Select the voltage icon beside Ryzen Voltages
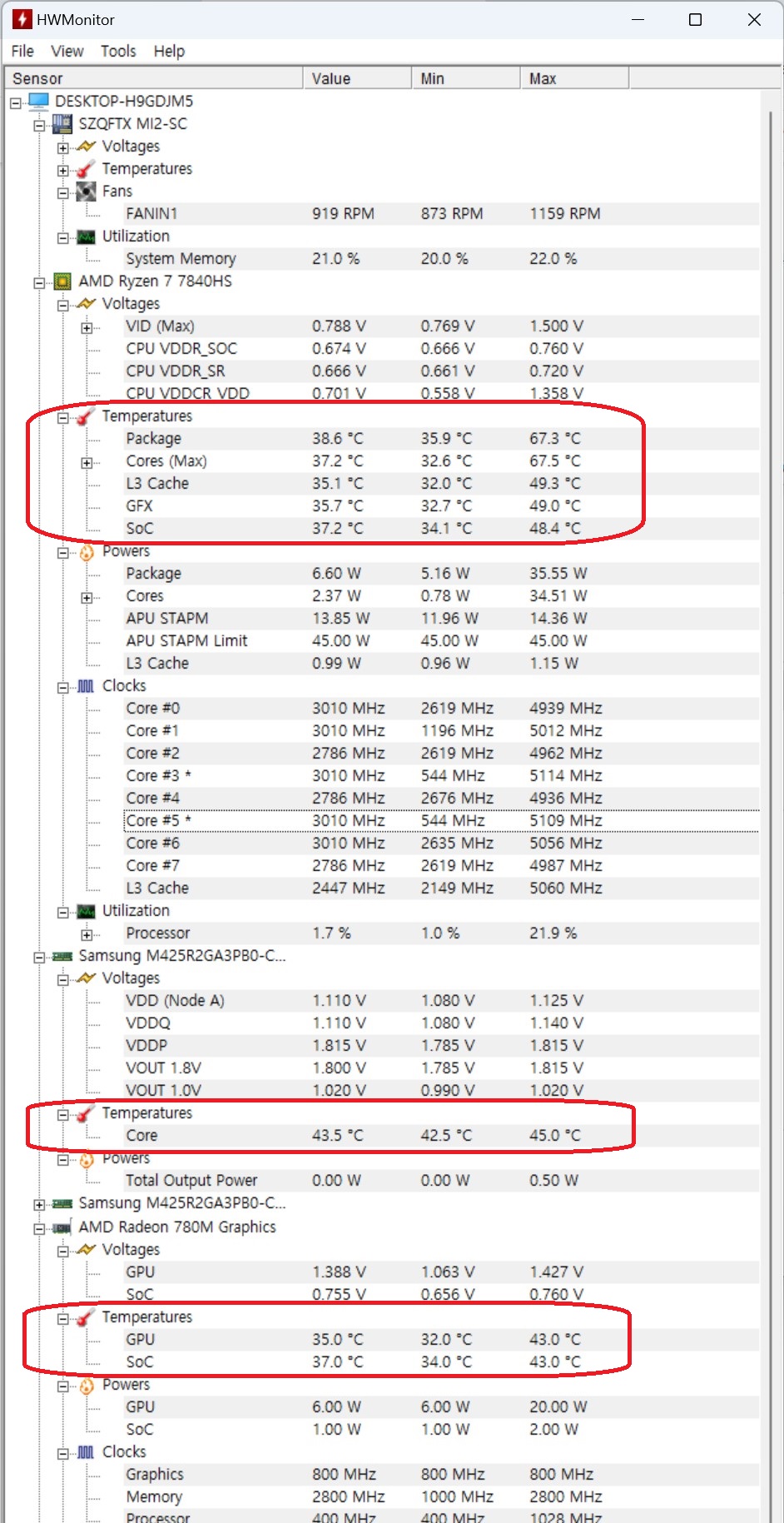 click(86, 303)
